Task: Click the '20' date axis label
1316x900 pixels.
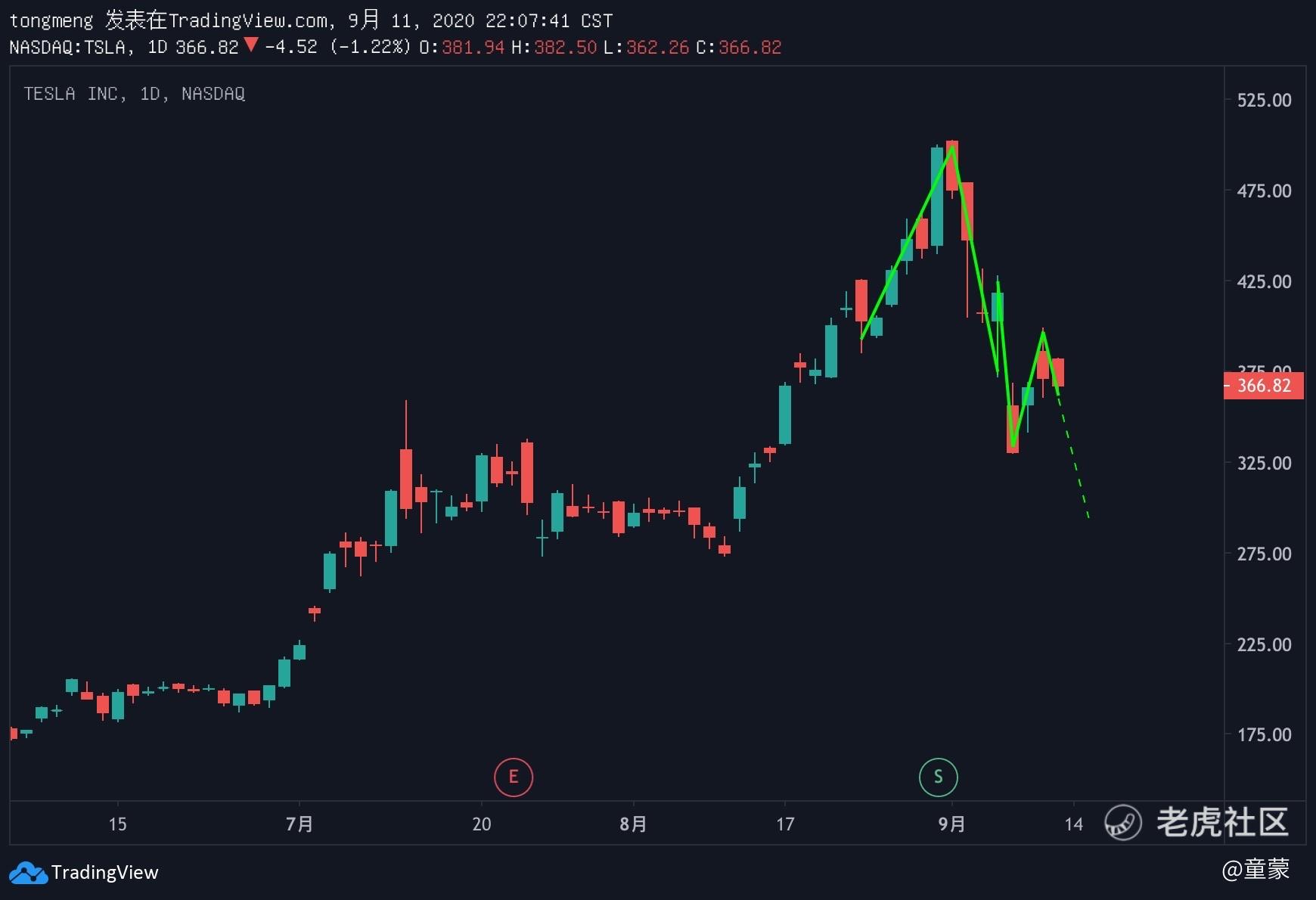Action: click(x=482, y=824)
